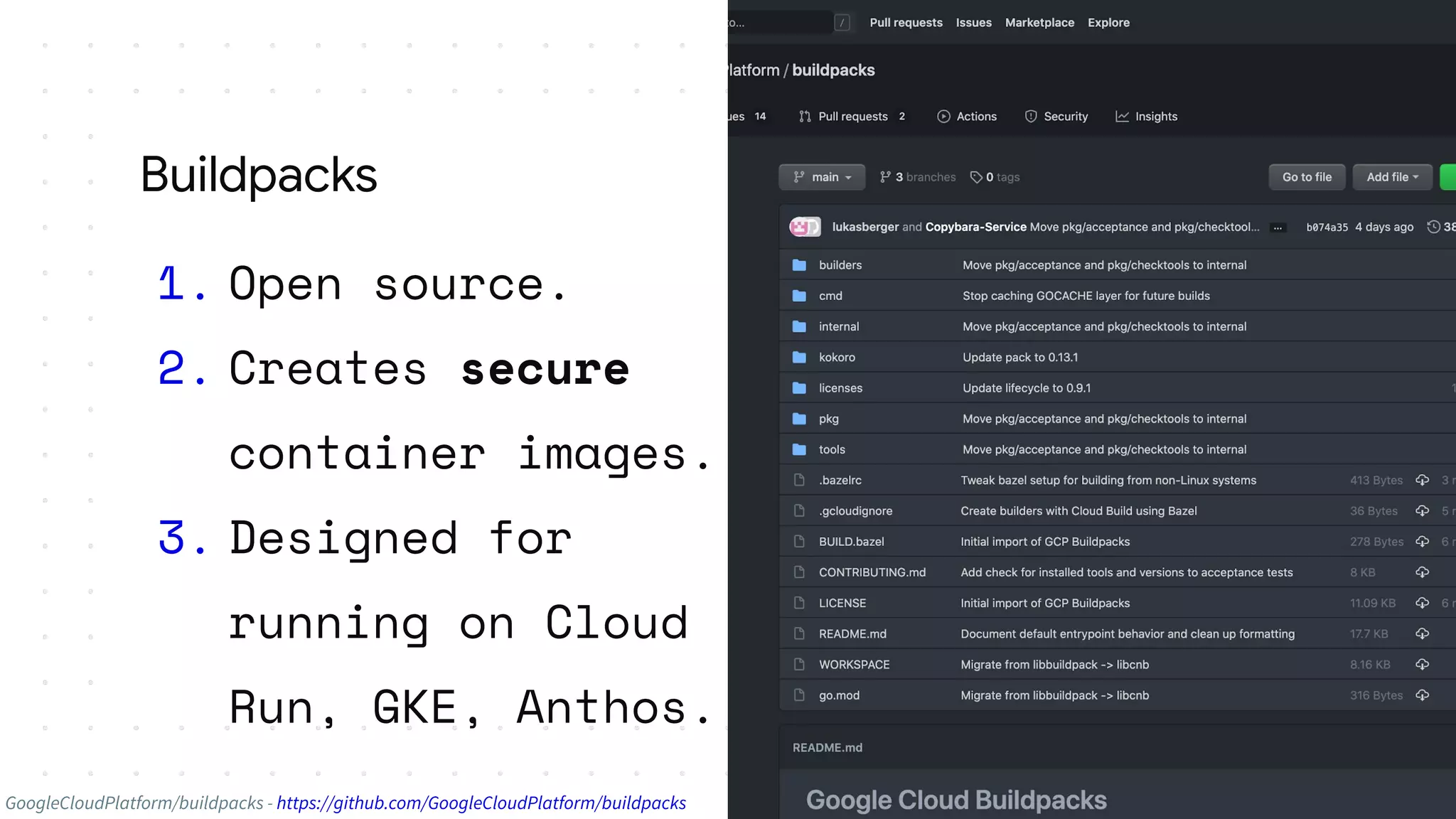
Task: Click the .gcloudignore file icon
Action: pyautogui.click(x=799, y=510)
